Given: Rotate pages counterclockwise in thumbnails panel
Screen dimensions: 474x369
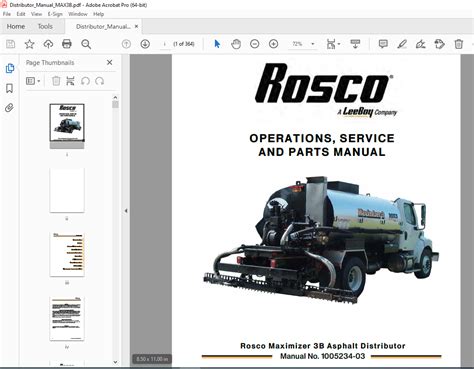Looking at the screenshot, I should [85, 81].
